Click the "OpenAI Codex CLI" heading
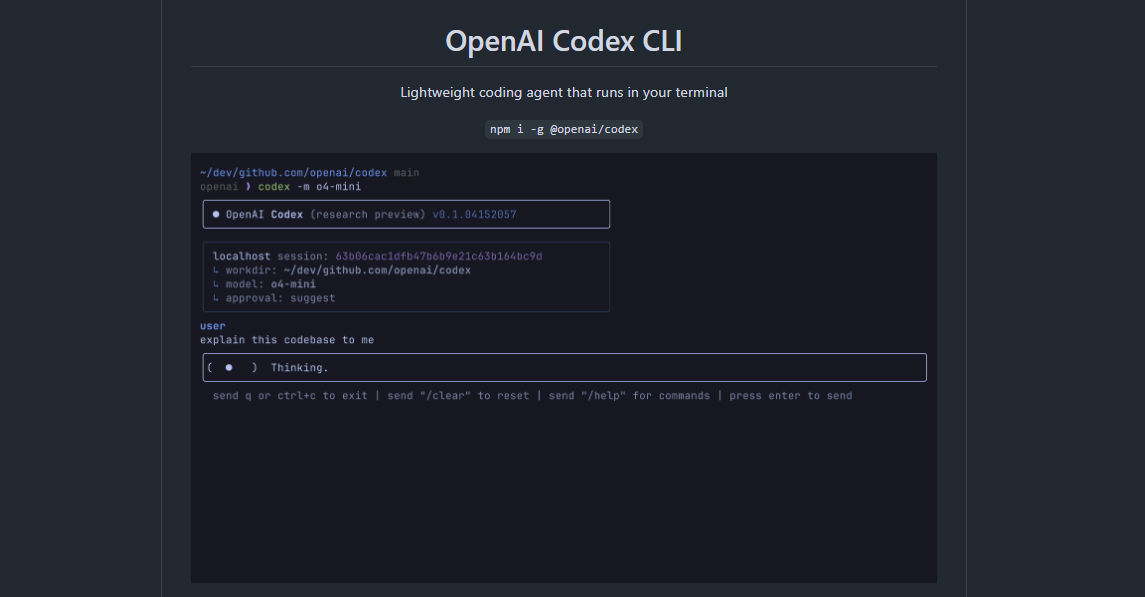The height and width of the screenshot is (597, 1145). point(564,41)
